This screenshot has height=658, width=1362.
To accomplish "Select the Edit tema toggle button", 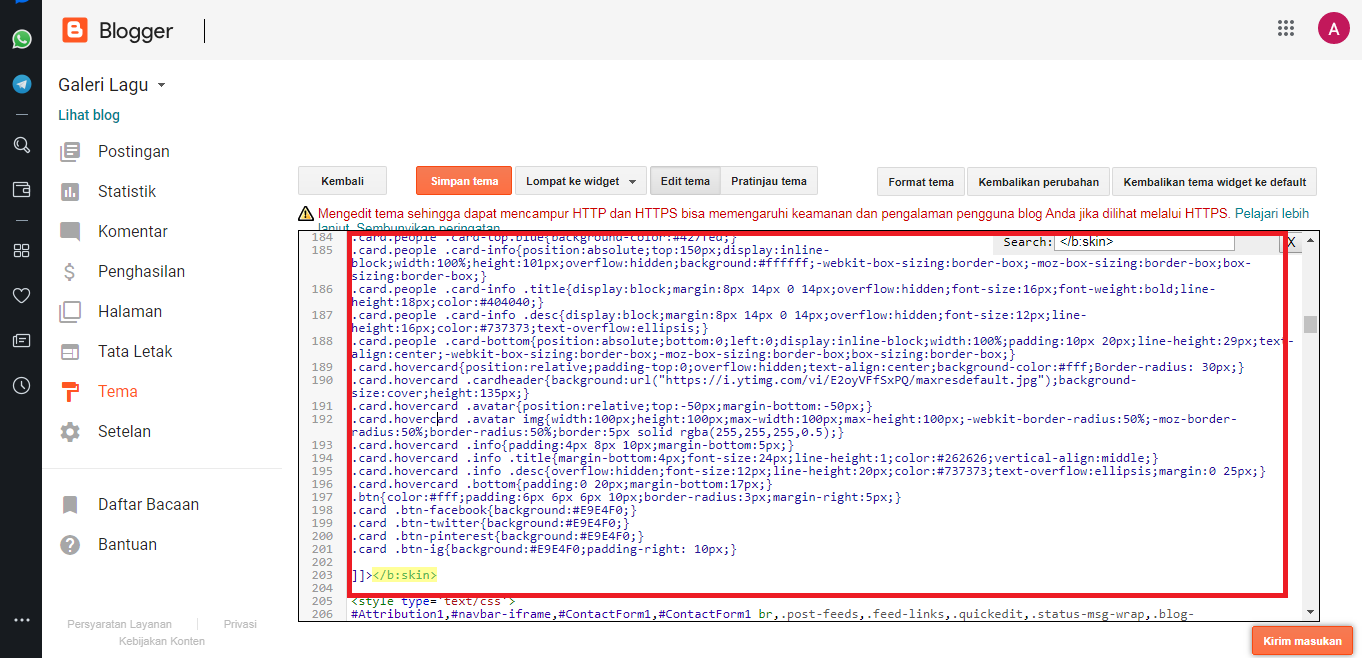I will [685, 181].
